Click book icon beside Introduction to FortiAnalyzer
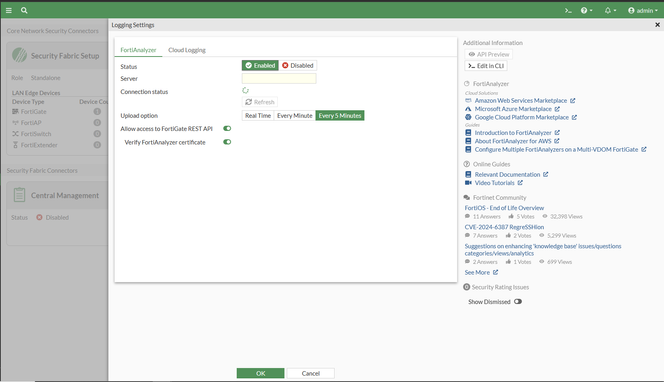The height and width of the screenshot is (382, 664). click(468, 133)
